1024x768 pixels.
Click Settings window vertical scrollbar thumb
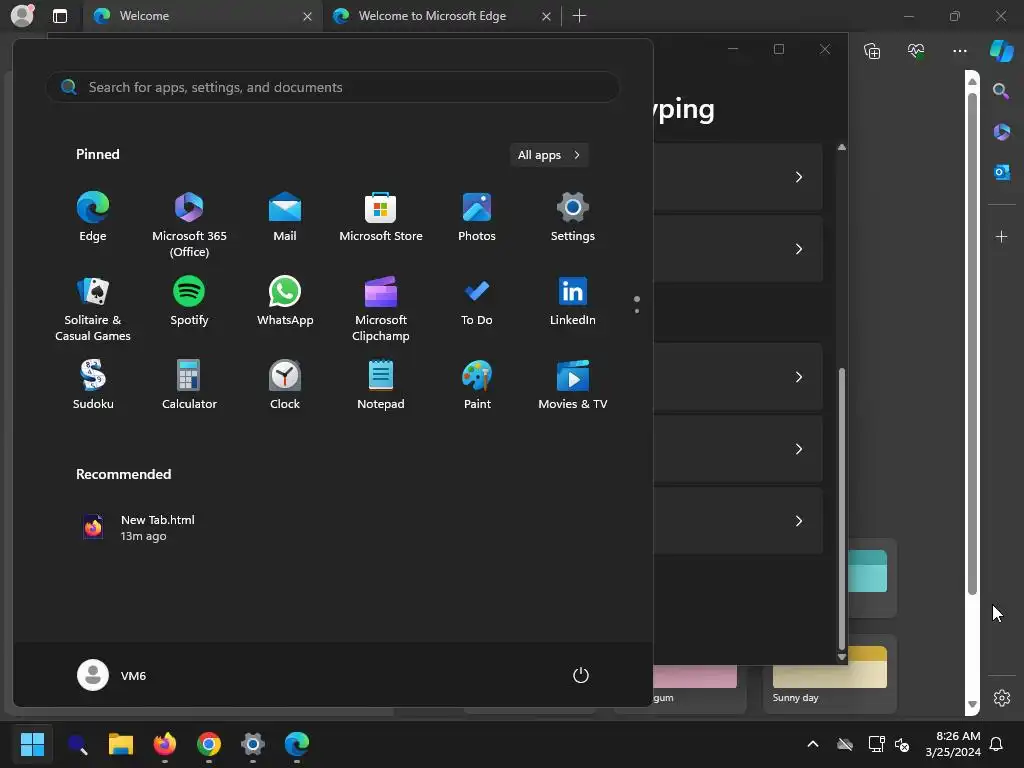click(x=842, y=509)
